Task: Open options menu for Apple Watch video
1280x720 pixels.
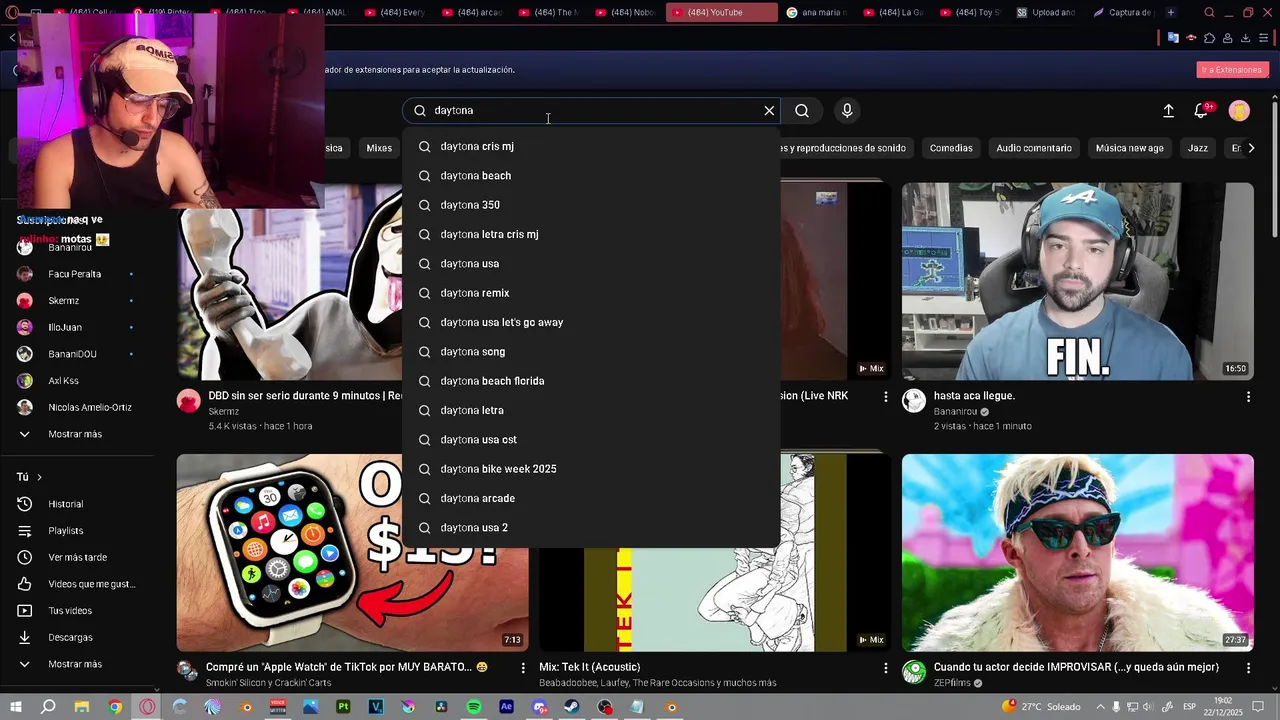Action: (x=523, y=668)
